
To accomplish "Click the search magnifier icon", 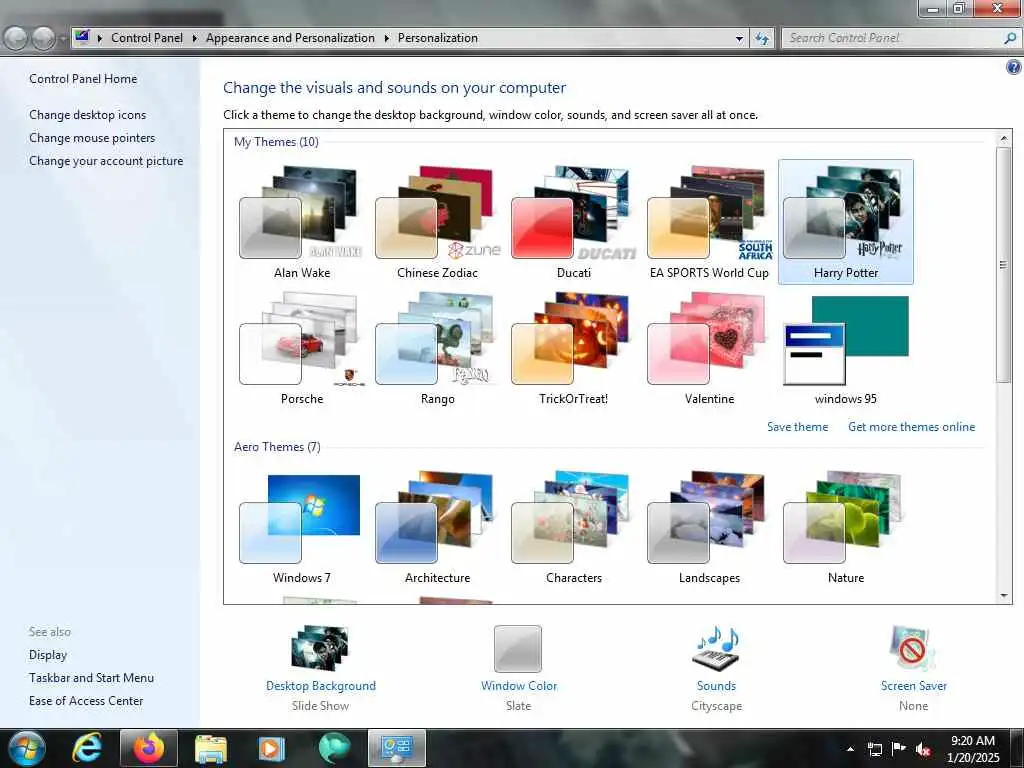I will pyautogui.click(x=1010, y=38).
